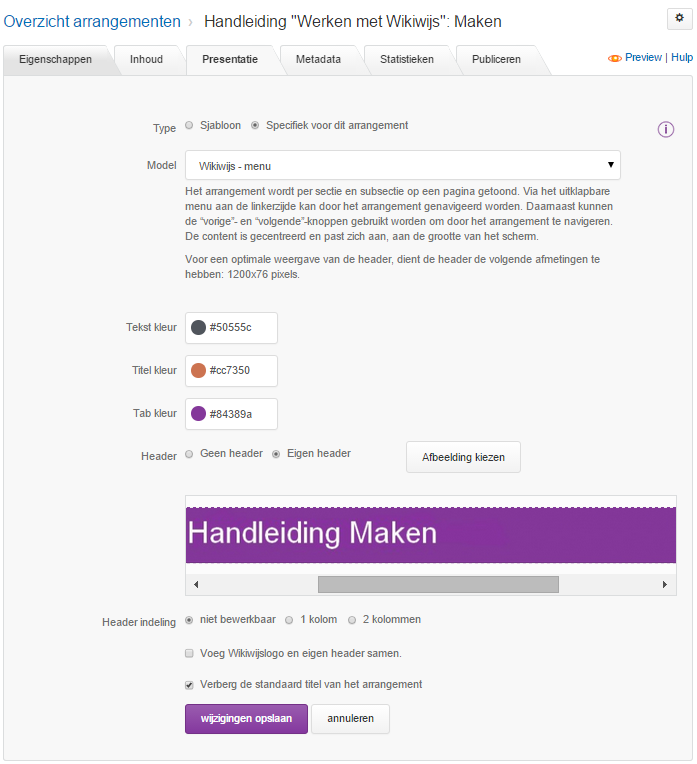Select the Sjabloon type option
697x764 pixels.
[189, 126]
